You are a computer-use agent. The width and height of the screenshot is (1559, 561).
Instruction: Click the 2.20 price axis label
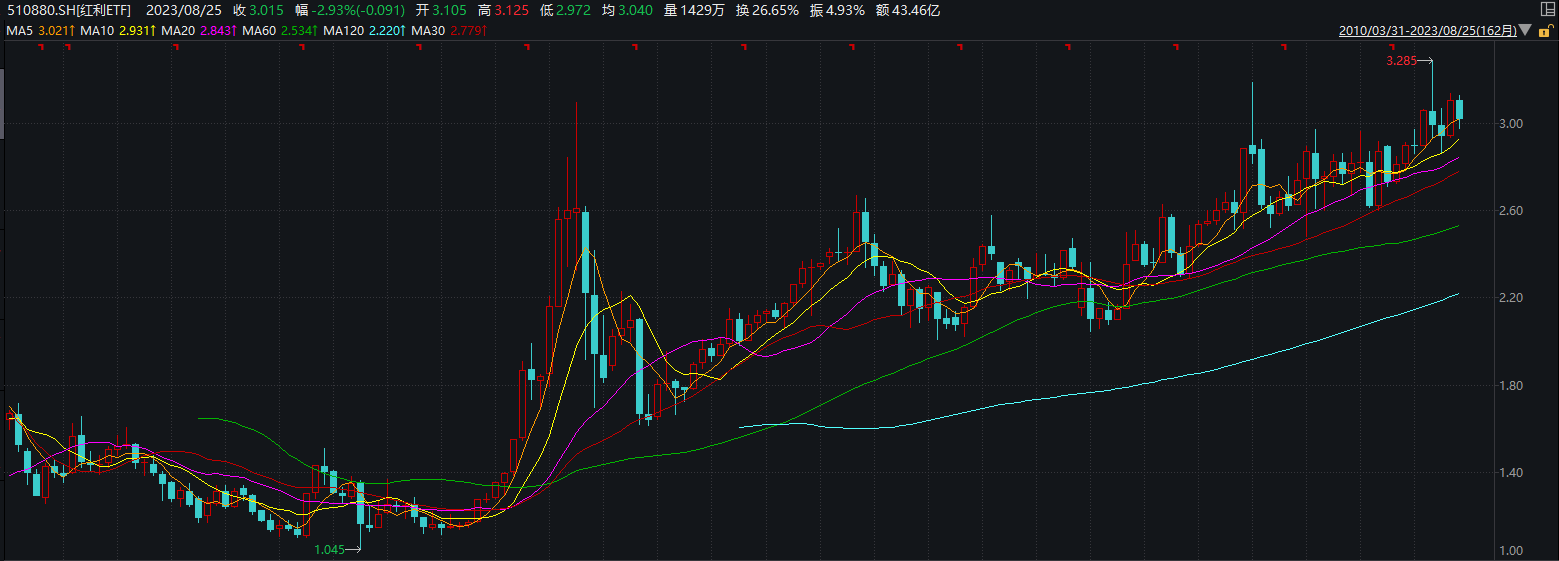[1510, 298]
